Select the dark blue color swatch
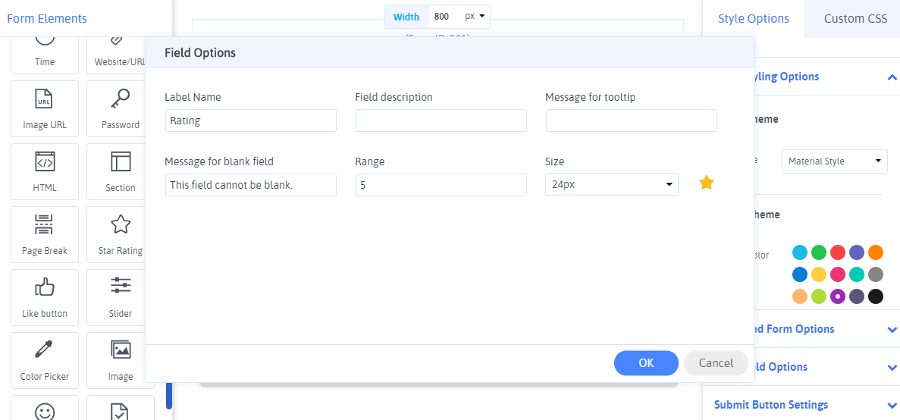 coord(800,274)
